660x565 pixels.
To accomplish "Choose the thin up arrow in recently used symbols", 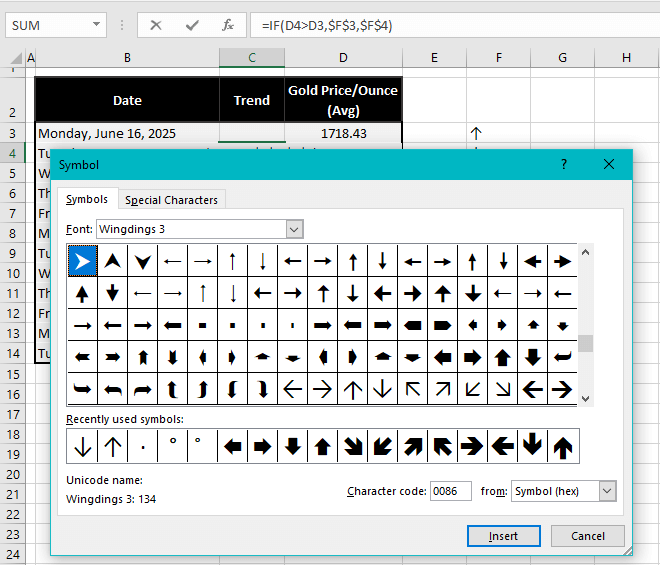I will (112, 446).
